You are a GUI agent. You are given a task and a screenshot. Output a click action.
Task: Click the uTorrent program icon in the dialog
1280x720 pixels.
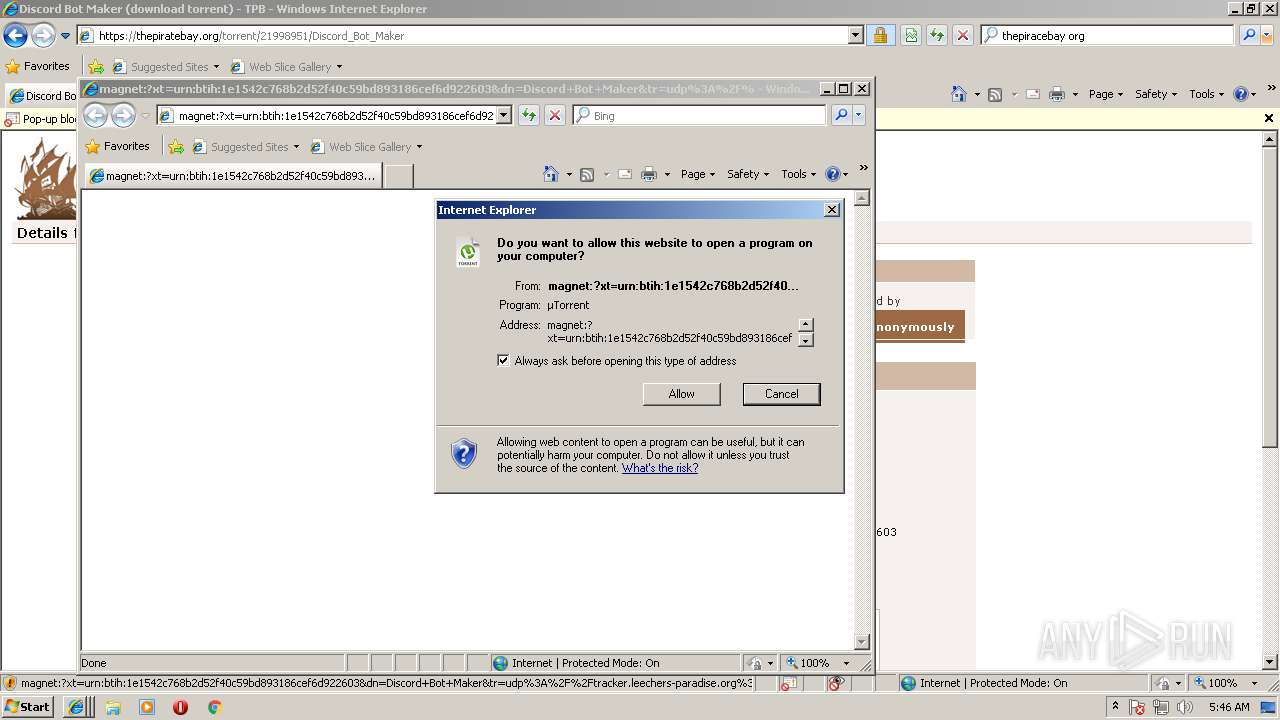coord(468,252)
